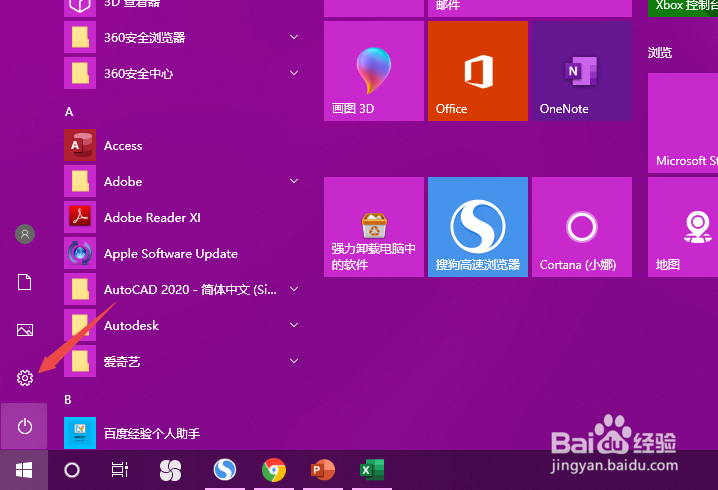The width and height of the screenshot is (718, 490).
Task: Open Sogou browser from taskbar
Action: [225, 470]
